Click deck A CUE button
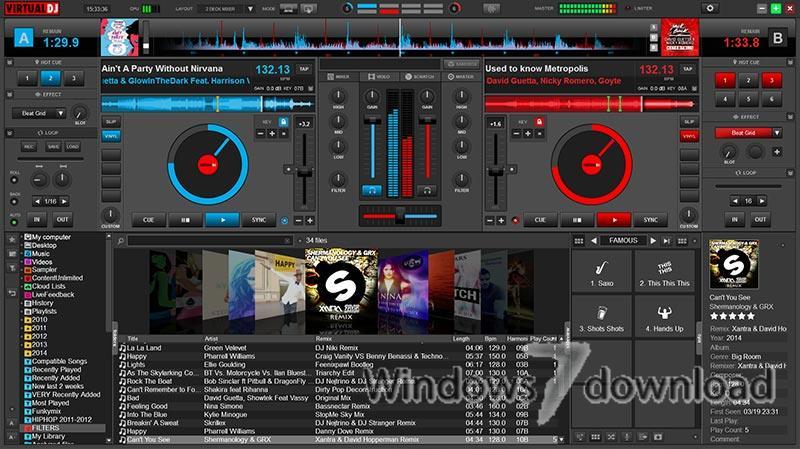The image size is (800, 449). coord(148,220)
